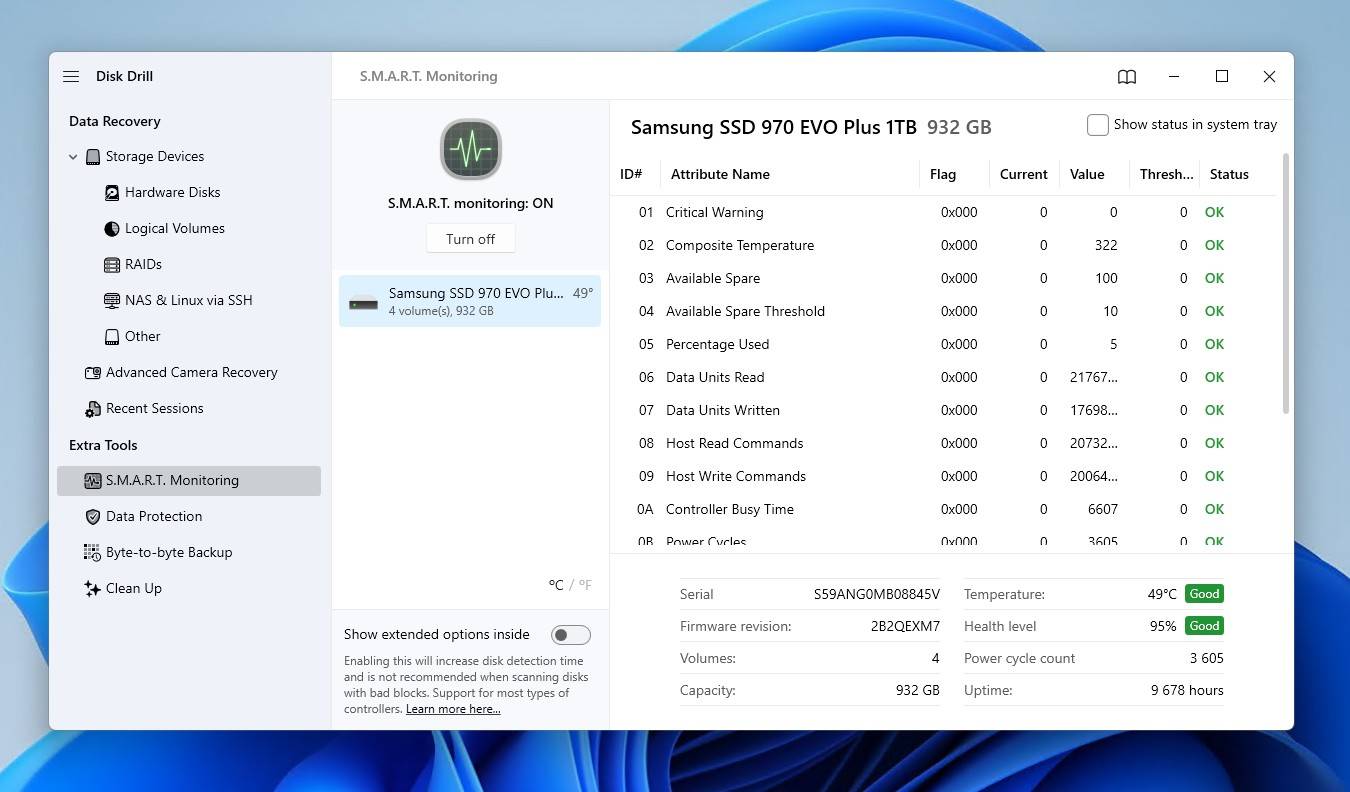This screenshot has width=1350, height=792.
Task: Click the Hardware Disks icon
Action: (112, 192)
